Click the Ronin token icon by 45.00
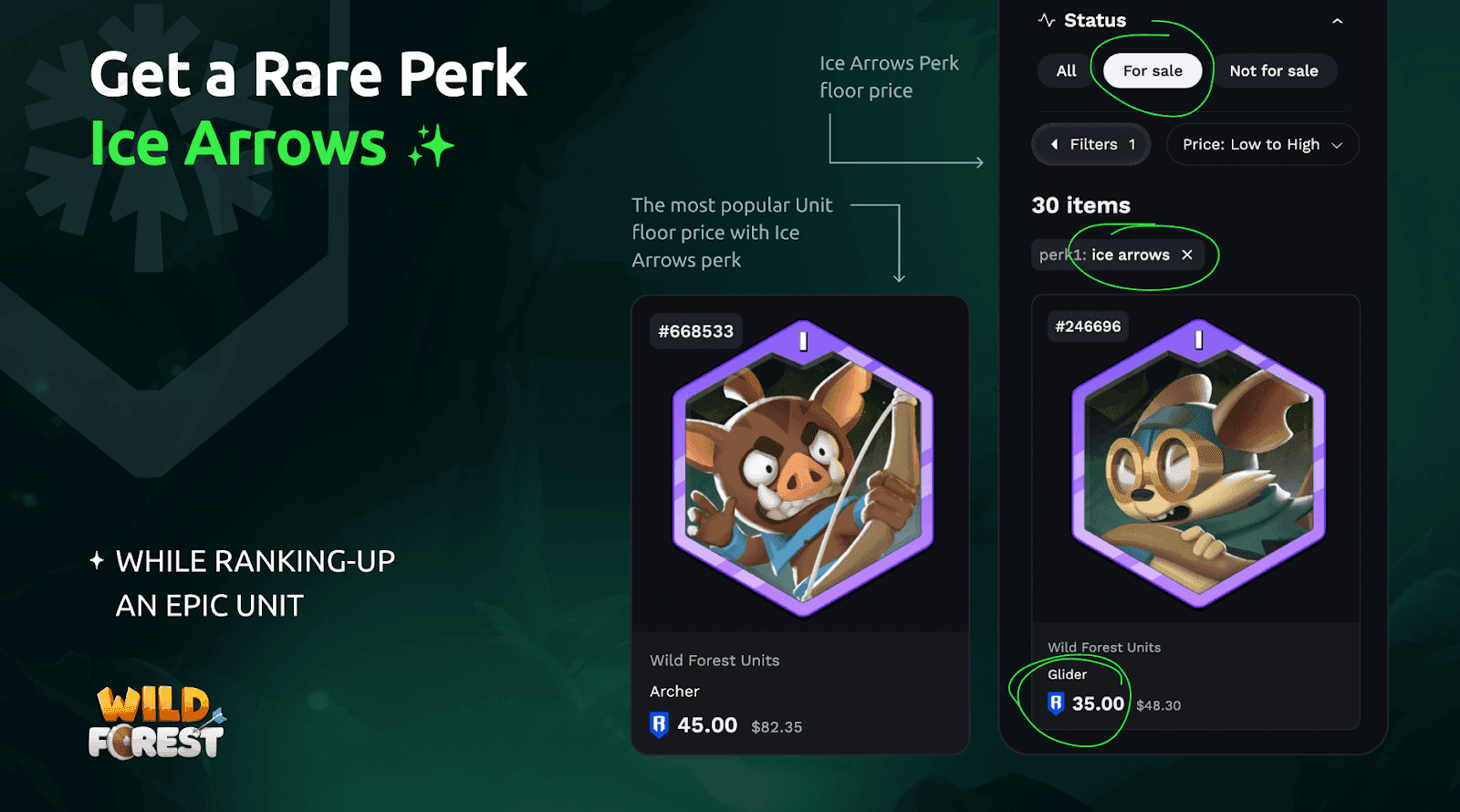The image size is (1460, 812). click(x=659, y=724)
